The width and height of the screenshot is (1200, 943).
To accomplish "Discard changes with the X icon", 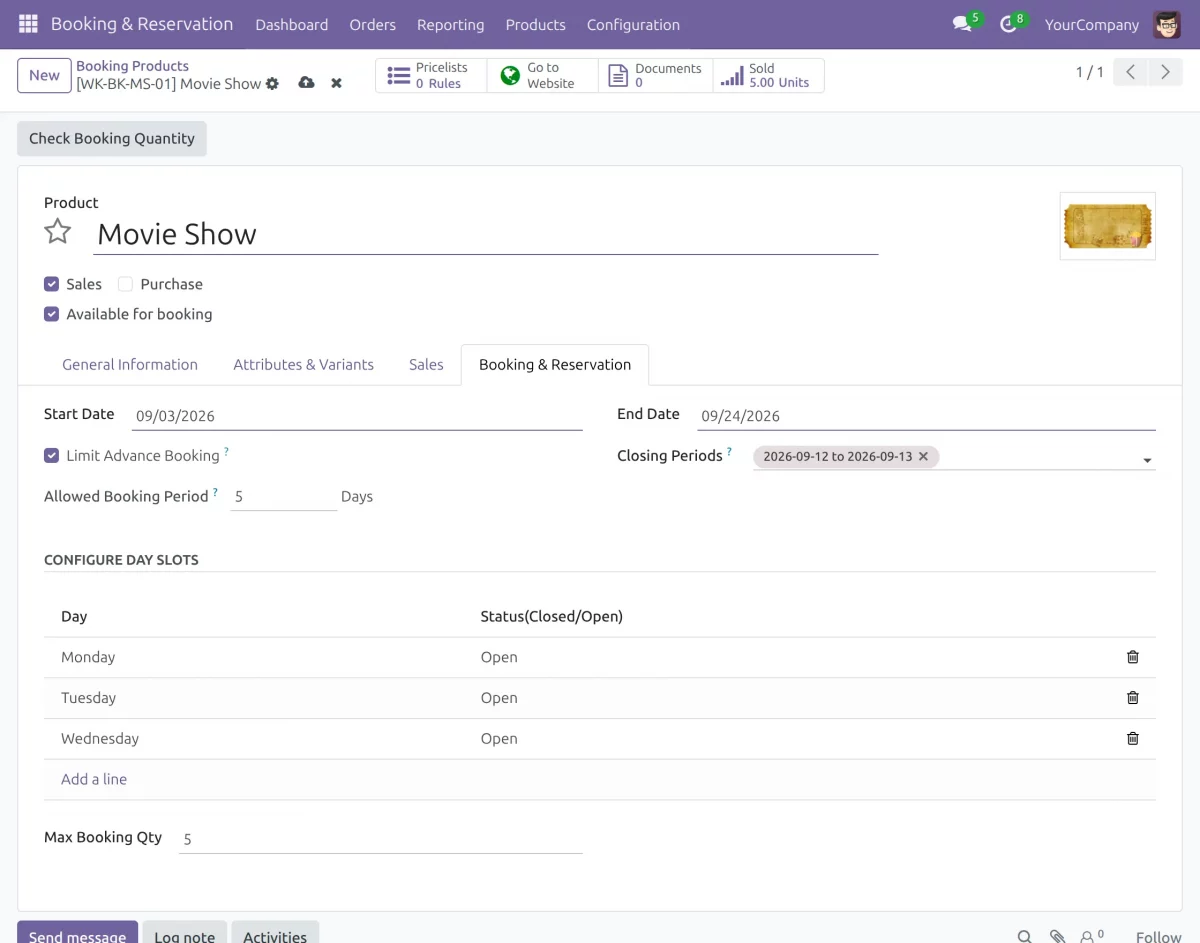I will click(x=336, y=83).
